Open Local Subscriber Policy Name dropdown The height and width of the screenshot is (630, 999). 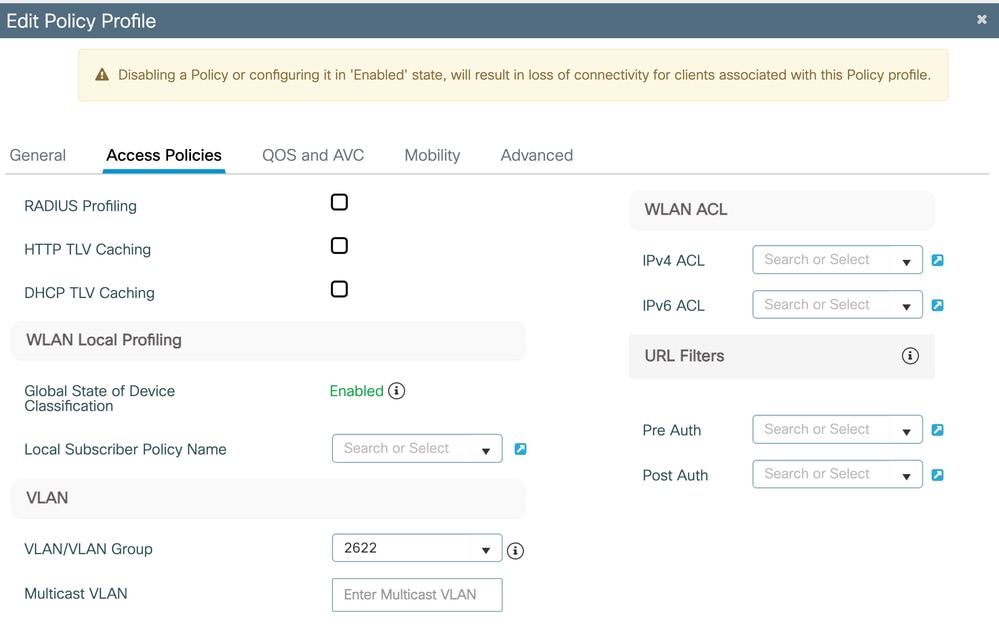tap(417, 448)
